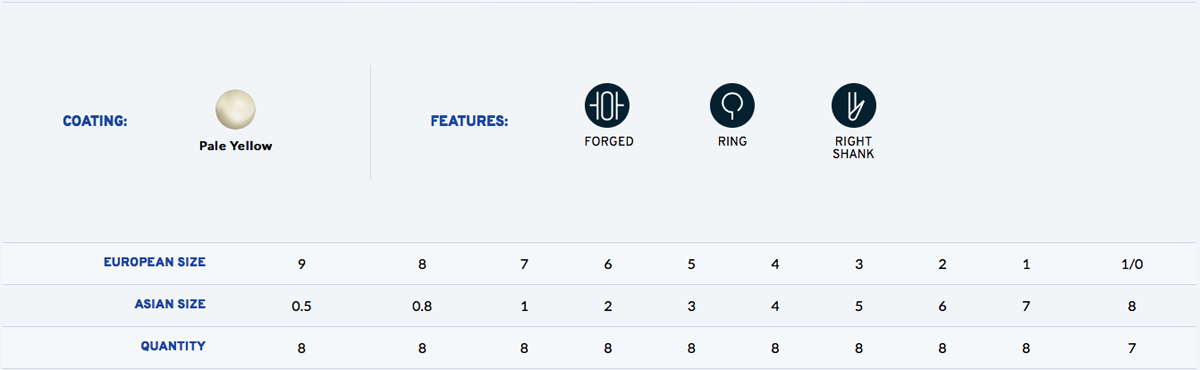
Task: Click the Ring feature icon
Action: pos(732,105)
